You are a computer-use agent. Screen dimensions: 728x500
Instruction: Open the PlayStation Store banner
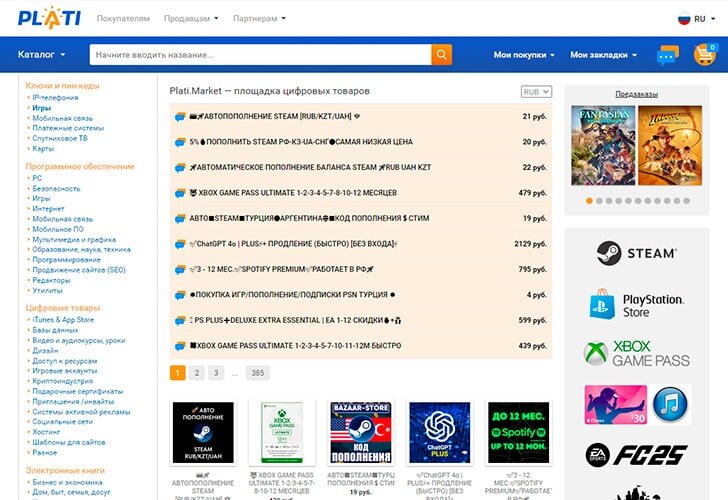click(637, 305)
